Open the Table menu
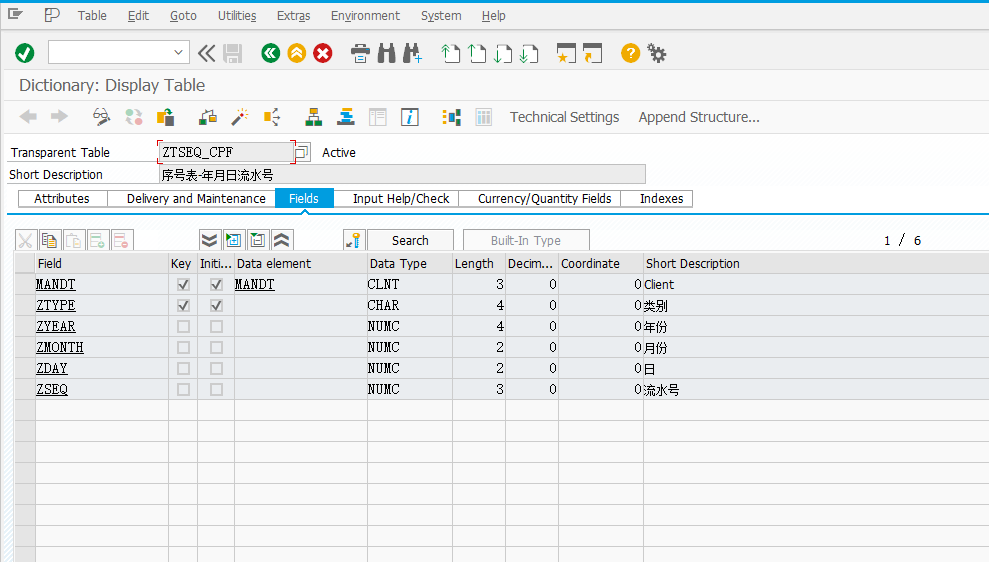 [x=92, y=16]
